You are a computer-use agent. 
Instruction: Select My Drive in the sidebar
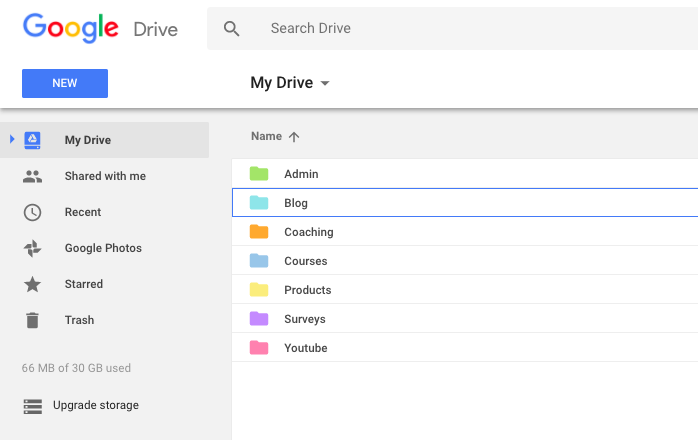coord(104,140)
